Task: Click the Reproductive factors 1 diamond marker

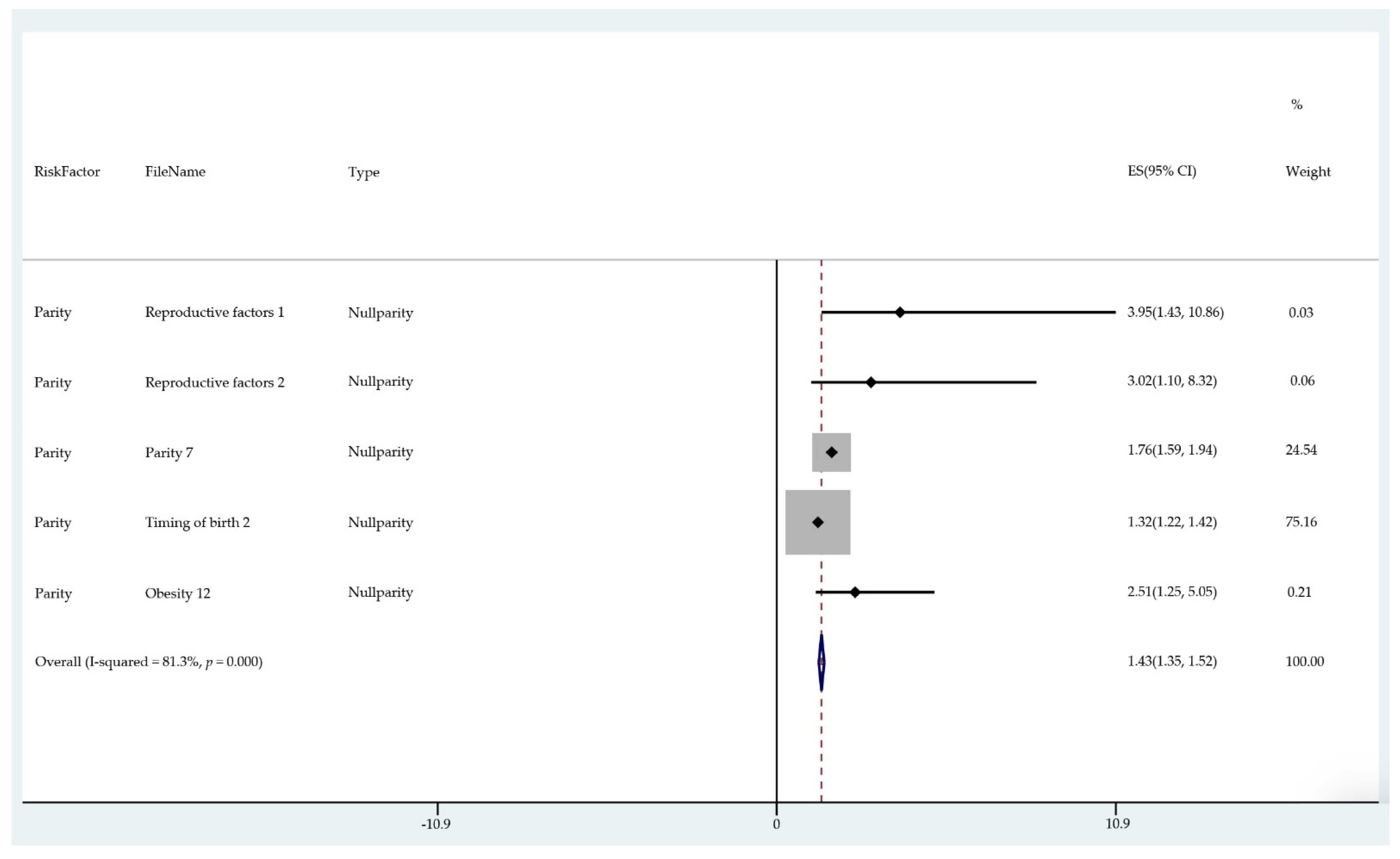Action: pyautogui.click(x=899, y=312)
